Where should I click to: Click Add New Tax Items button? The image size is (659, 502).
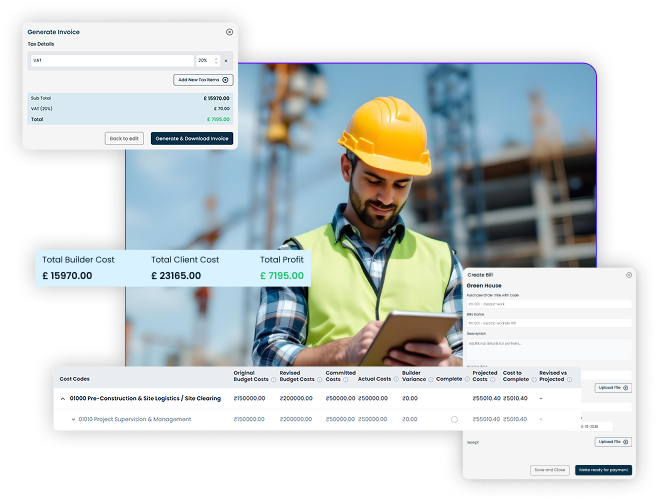(x=203, y=80)
